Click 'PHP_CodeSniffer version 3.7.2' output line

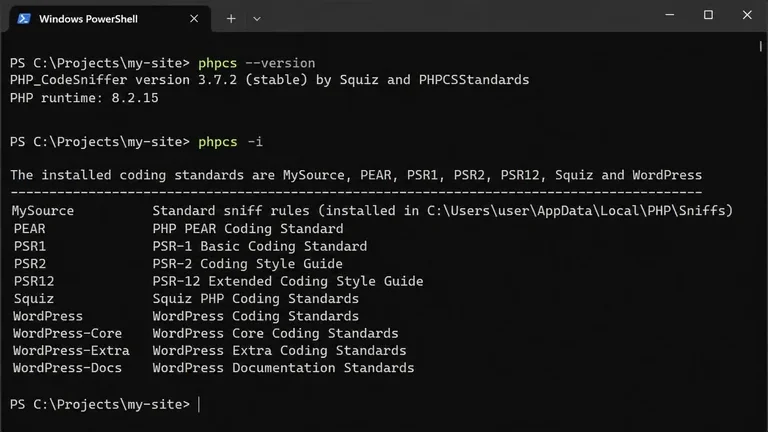[269, 80]
